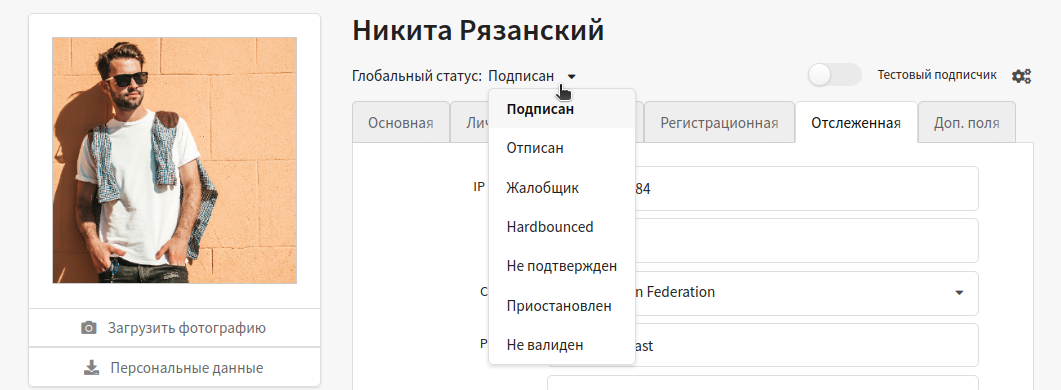Click the camera icon for photo upload

click(x=89, y=328)
